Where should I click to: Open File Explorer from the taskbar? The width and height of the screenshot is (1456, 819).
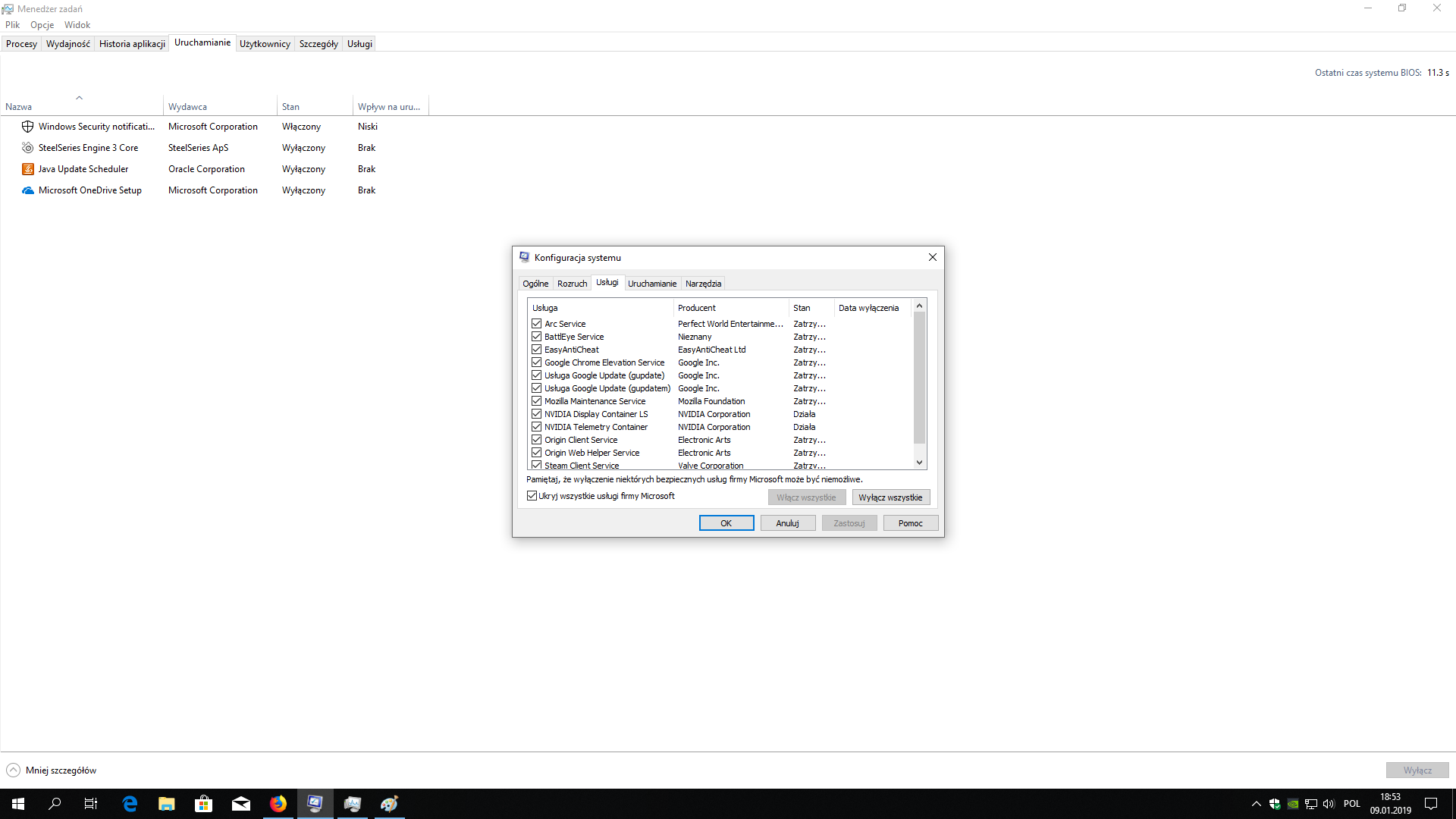[167, 804]
